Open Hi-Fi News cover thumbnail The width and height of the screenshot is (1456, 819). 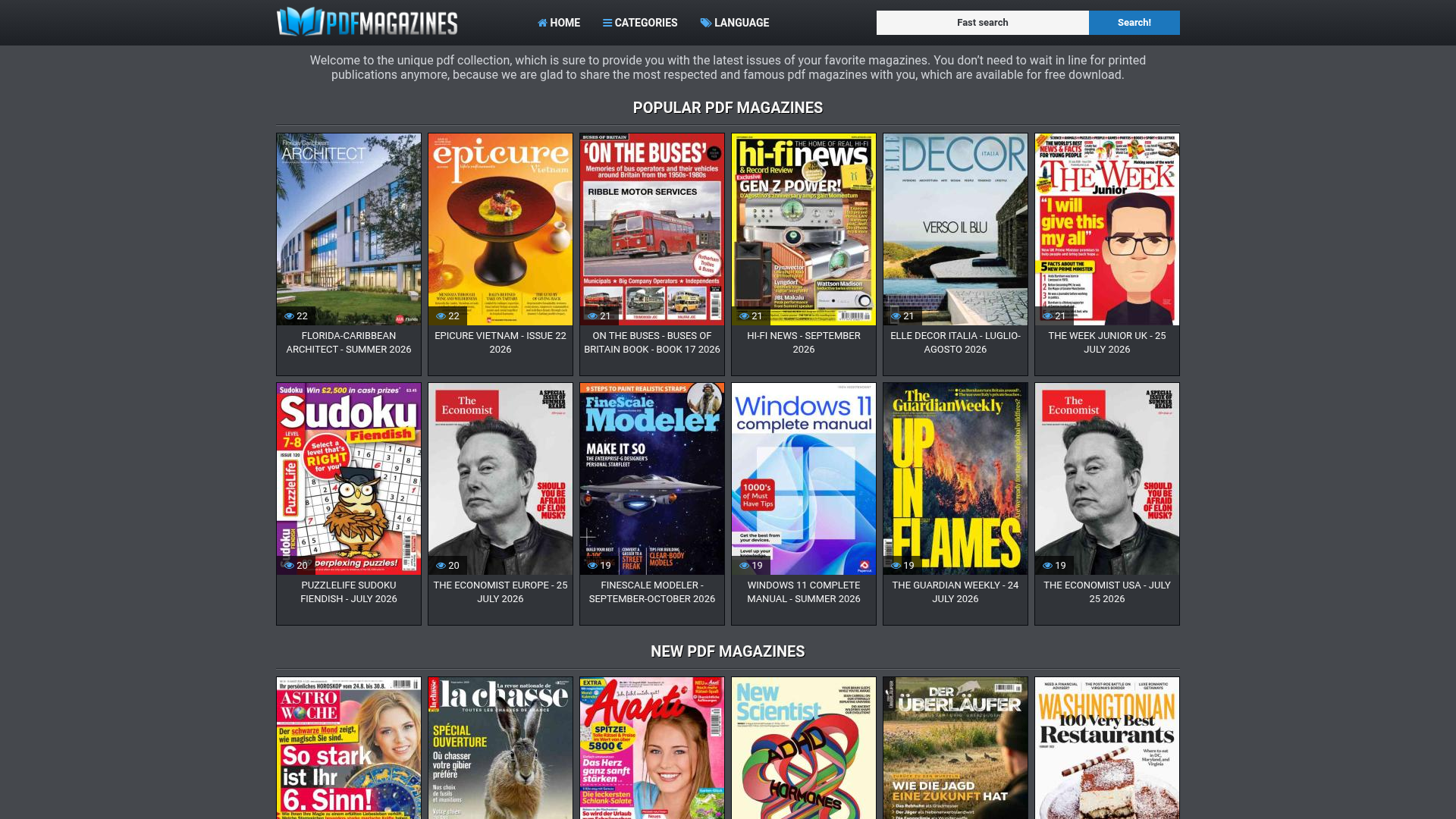pos(804,230)
